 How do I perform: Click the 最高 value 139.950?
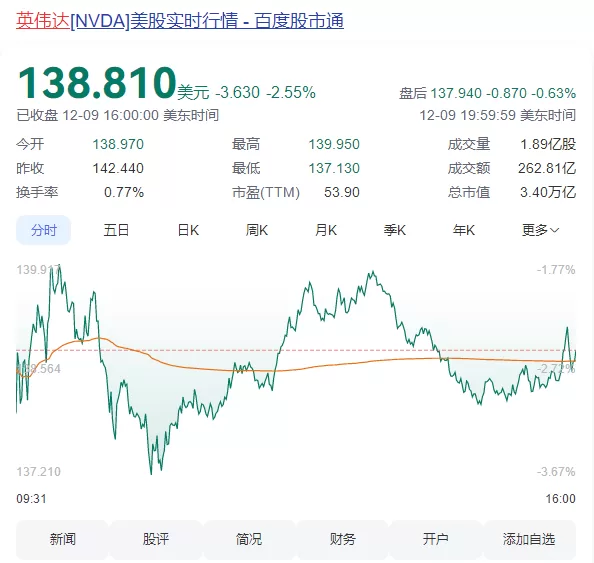pyautogui.click(x=334, y=144)
